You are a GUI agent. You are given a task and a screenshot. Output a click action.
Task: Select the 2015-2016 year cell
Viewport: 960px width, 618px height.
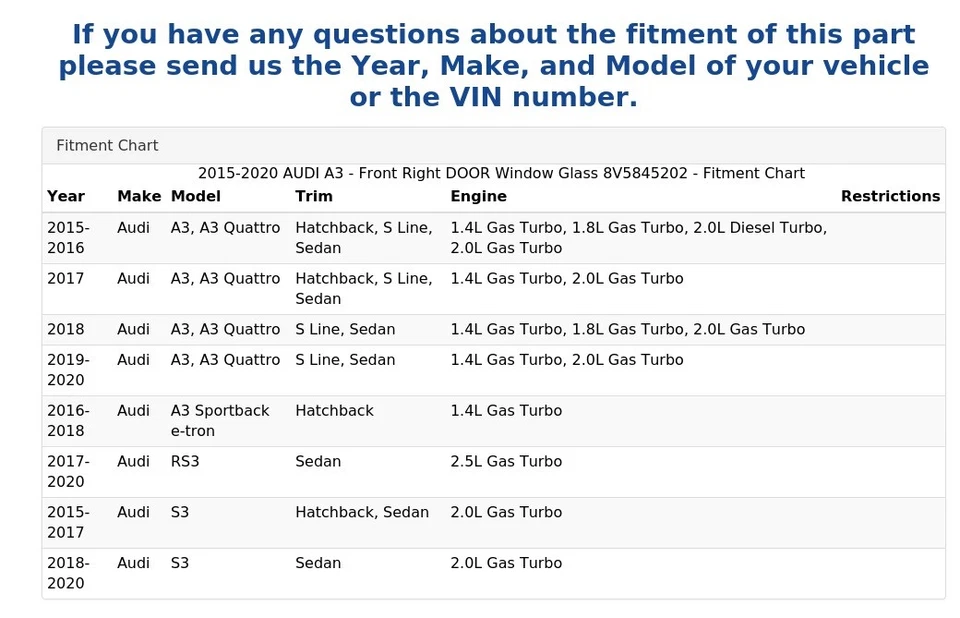[x=68, y=238]
